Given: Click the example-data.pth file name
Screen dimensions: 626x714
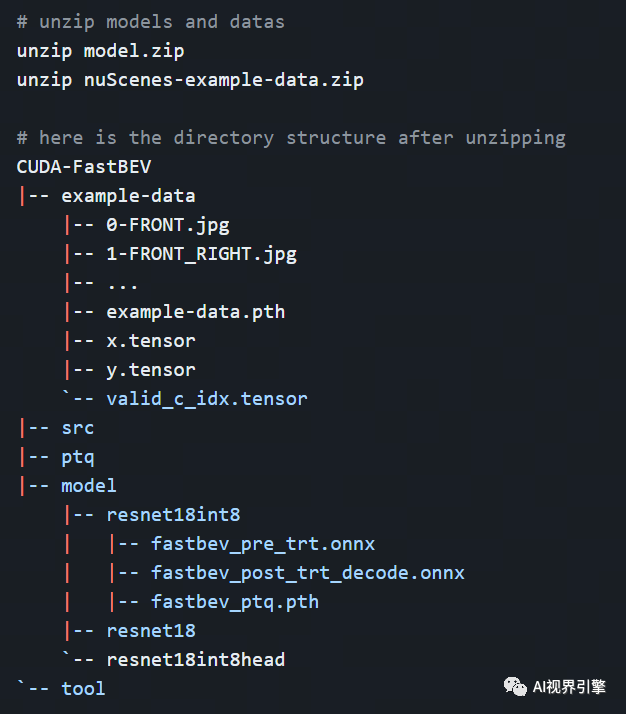Looking at the screenshot, I should (x=195, y=312).
